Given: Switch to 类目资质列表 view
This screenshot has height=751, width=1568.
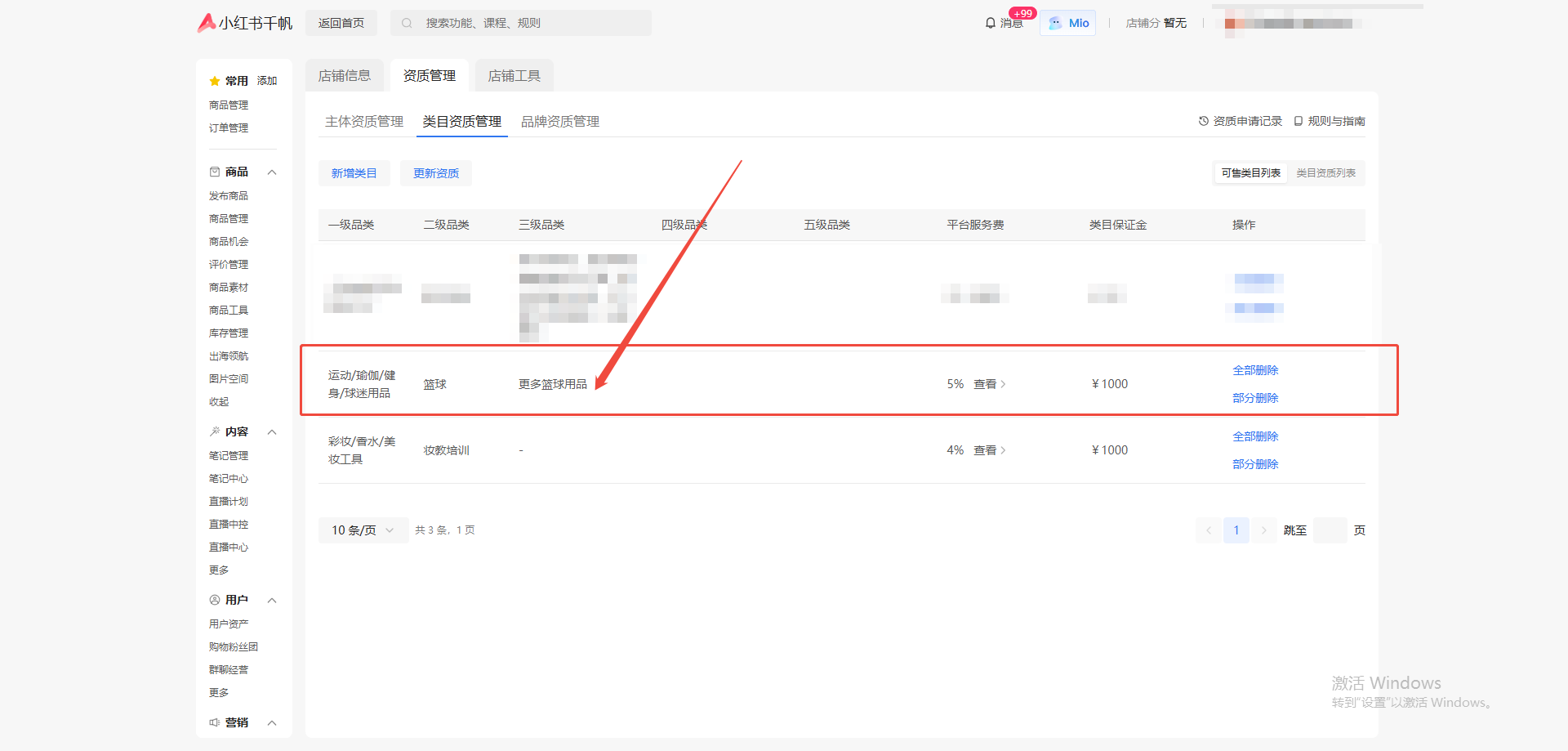Looking at the screenshot, I should pos(1326,173).
